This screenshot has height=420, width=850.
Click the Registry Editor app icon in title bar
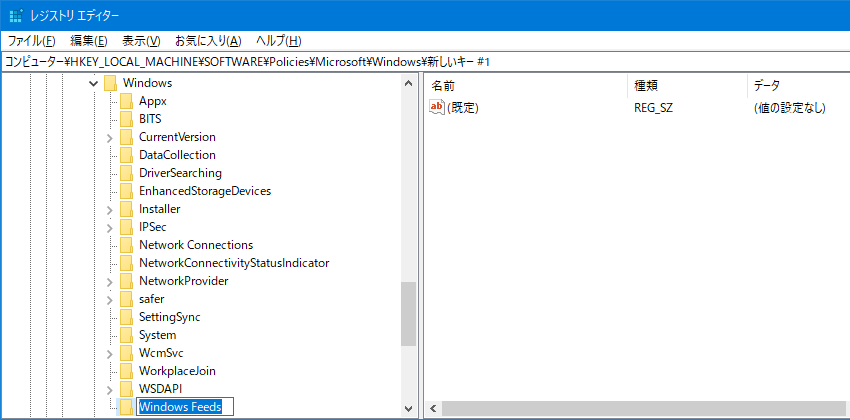click(16, 16)
